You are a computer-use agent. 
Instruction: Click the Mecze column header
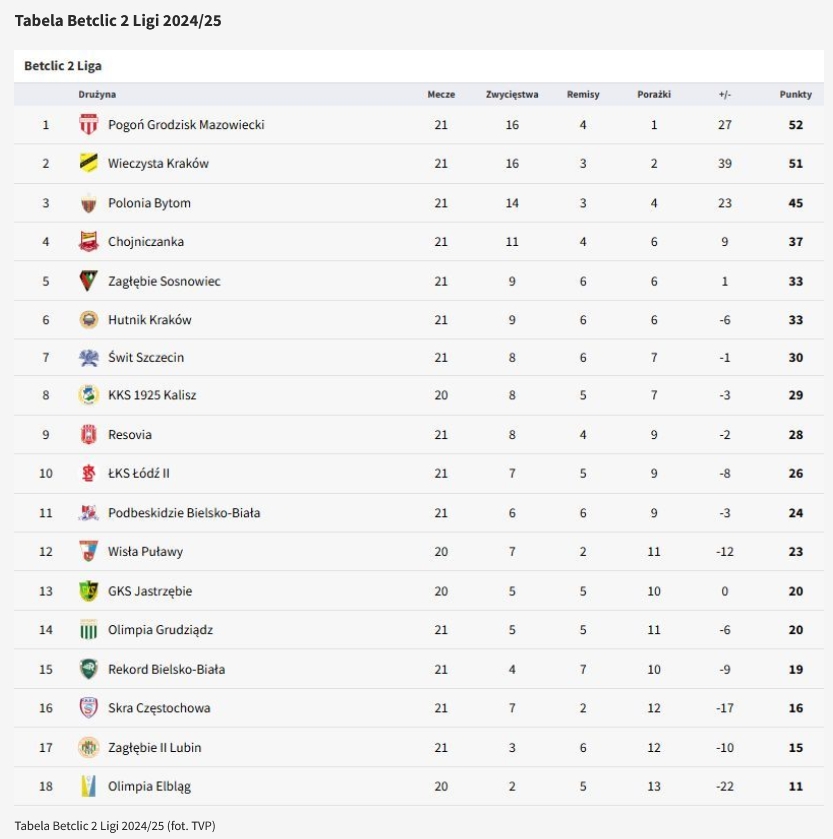pos(441,95)
